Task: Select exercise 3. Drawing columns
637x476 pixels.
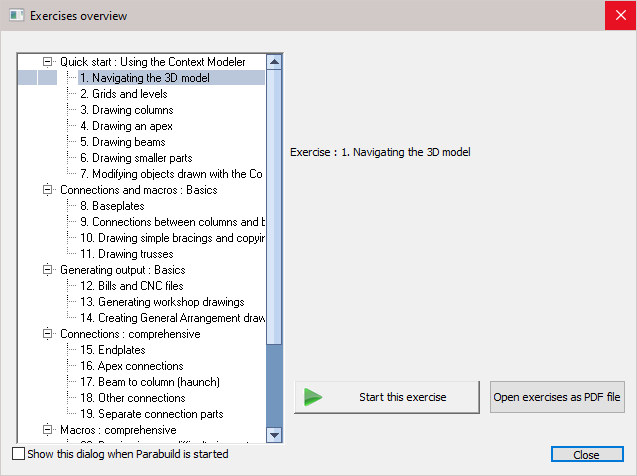Action: tap(126, 110)
